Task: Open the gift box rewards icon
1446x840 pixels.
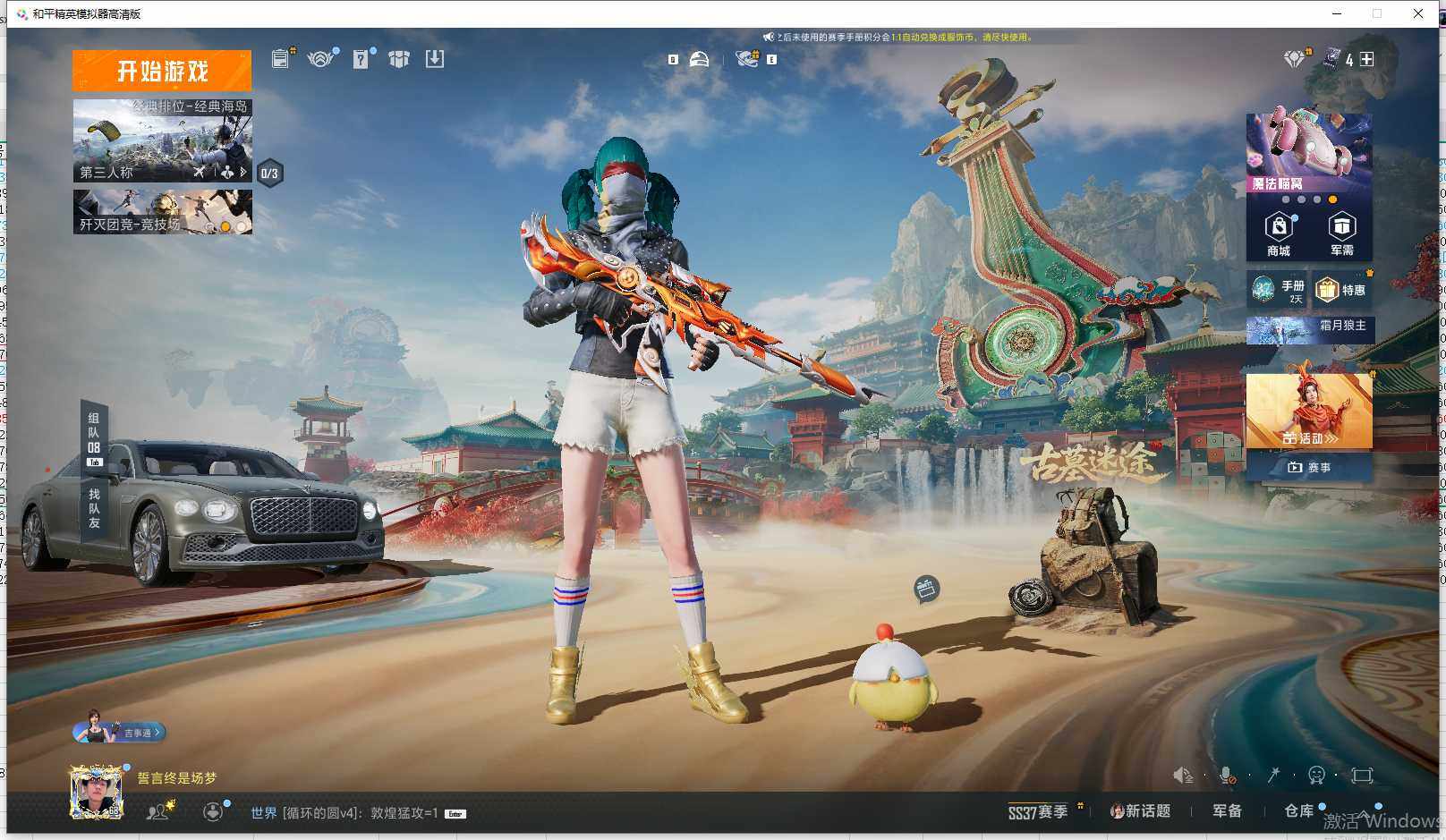Action: click(x=399, y=59)
